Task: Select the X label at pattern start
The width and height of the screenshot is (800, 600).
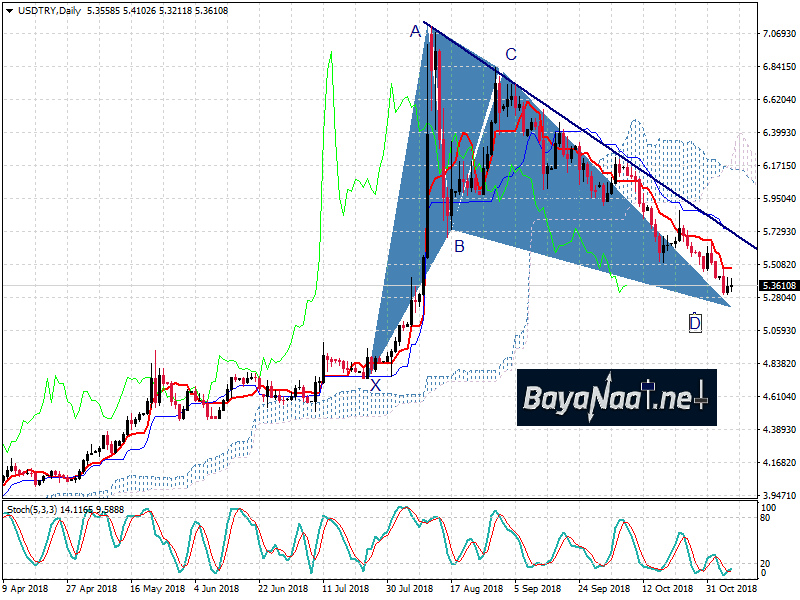Action: [x=375, y=385]
